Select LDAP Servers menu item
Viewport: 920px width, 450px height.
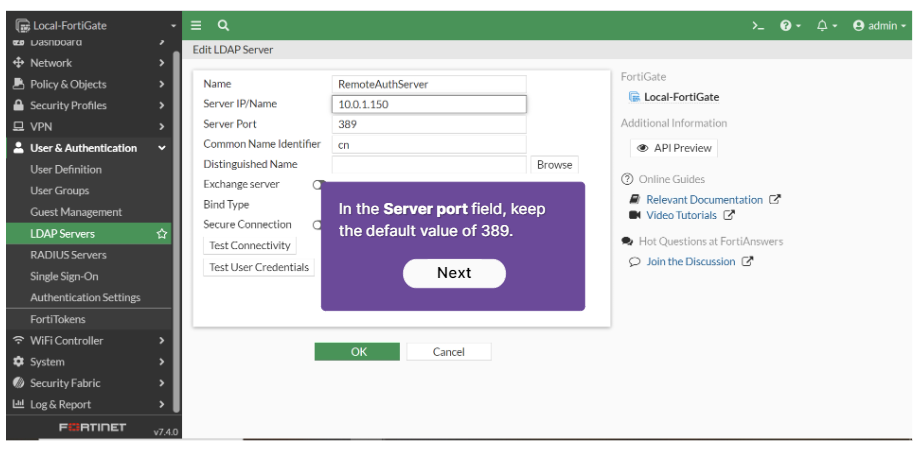click(x=89, y=234)
